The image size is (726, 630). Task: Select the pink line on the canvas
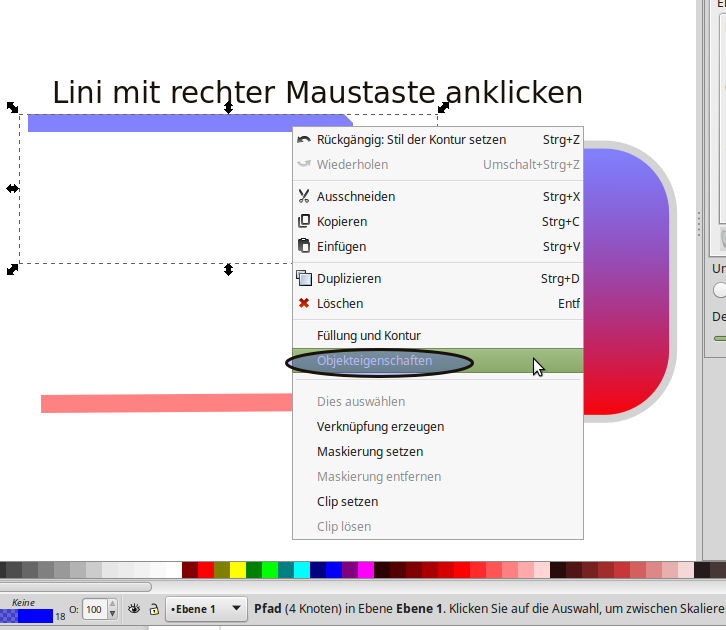pos(167,403)
